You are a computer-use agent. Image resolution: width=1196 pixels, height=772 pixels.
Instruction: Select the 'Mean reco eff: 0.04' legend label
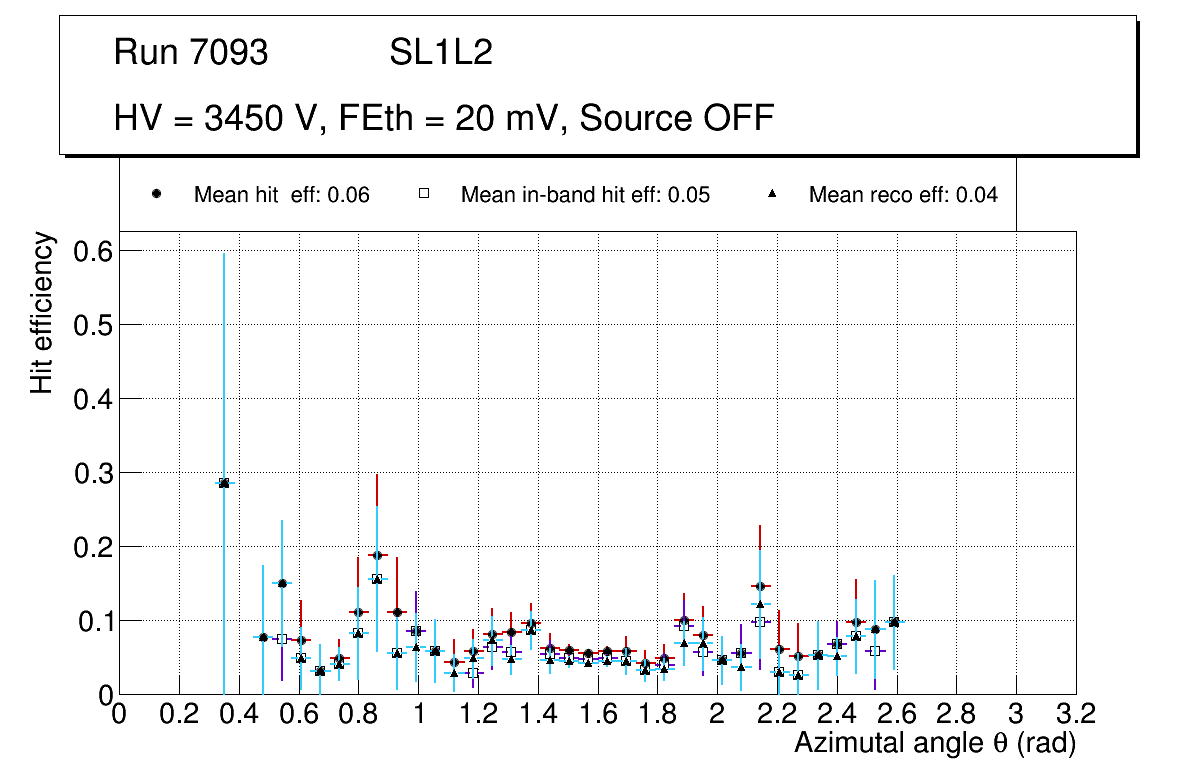[903, 195]
